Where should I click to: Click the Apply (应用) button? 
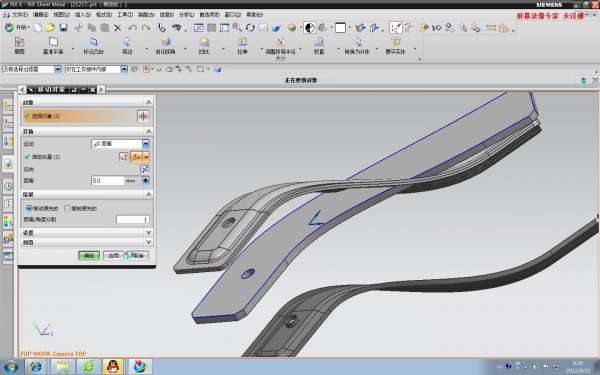point(113,256)
